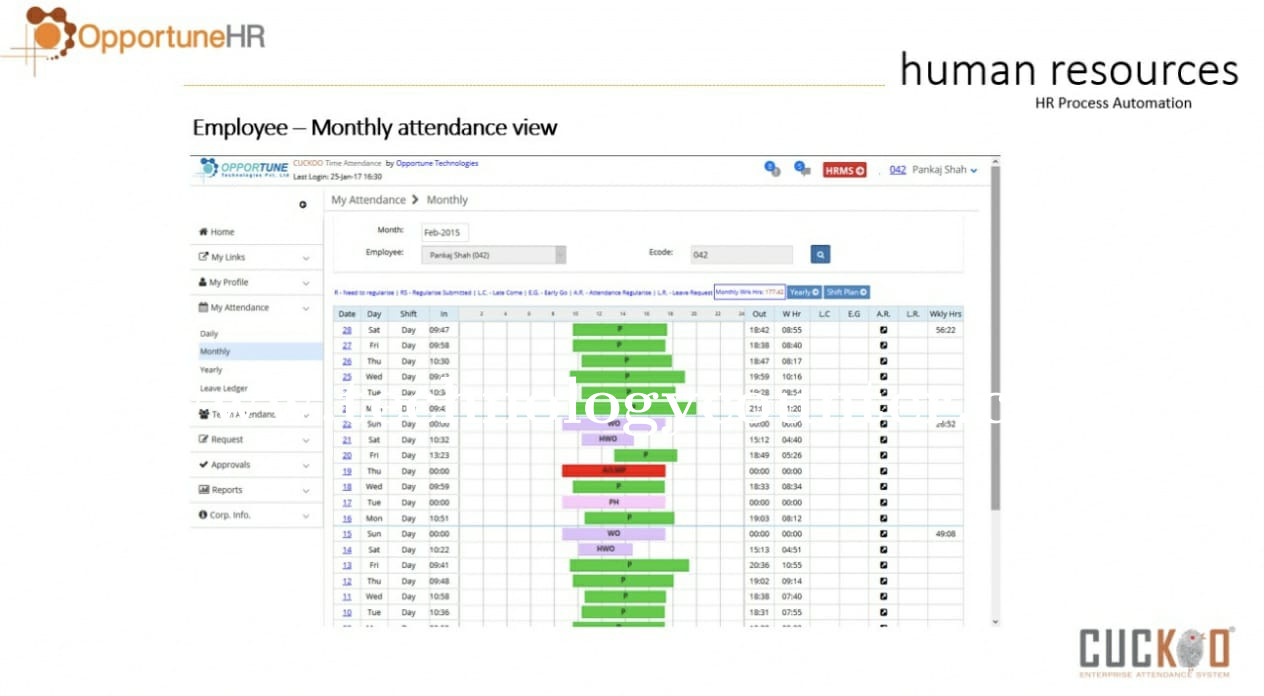Click the red absent bar on the 19th
Viewport: 1264px width, 696px height.
[x=613, y=471]
